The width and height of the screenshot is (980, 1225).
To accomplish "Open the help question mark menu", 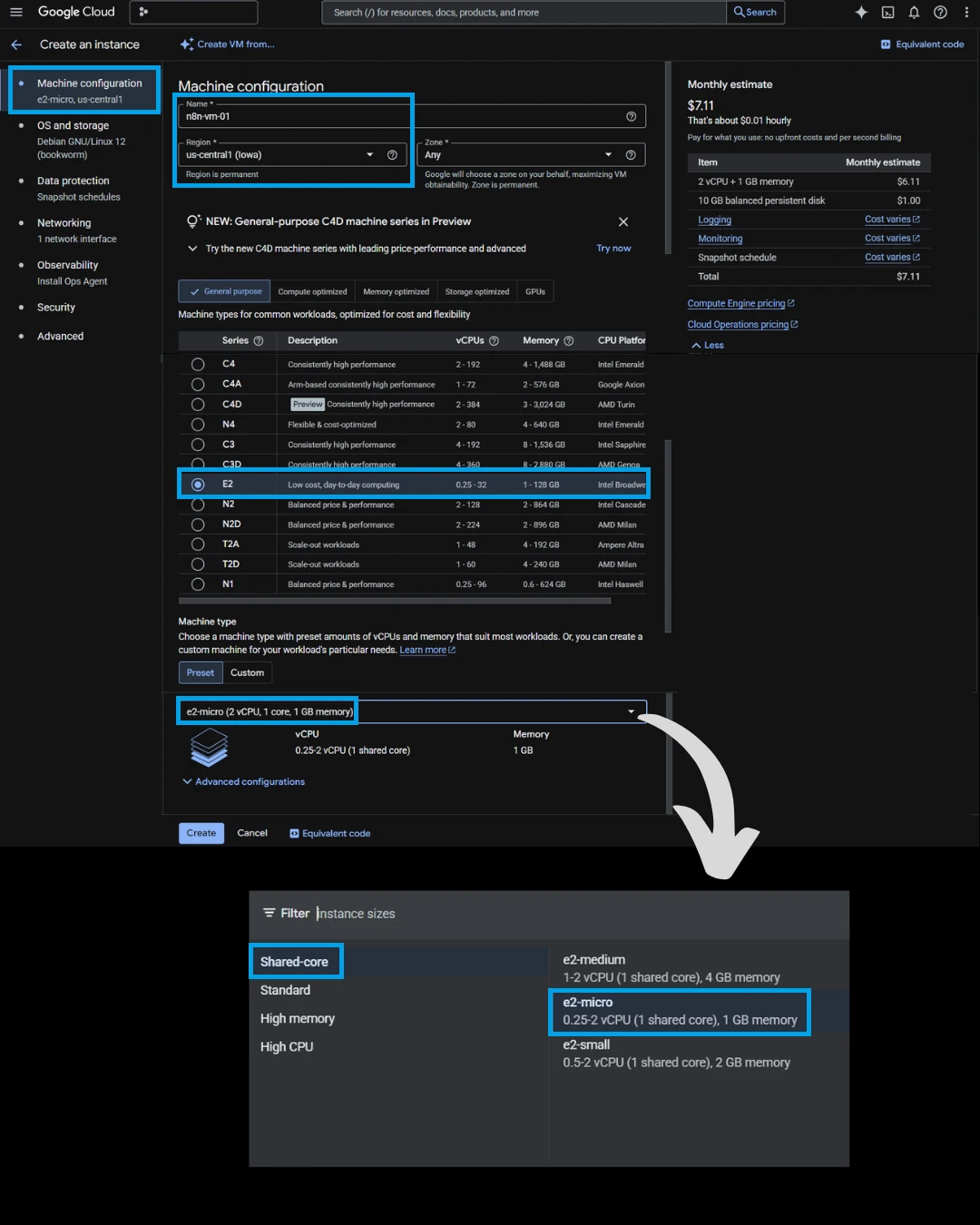I will pyautogui.click(x=940, y=12).
